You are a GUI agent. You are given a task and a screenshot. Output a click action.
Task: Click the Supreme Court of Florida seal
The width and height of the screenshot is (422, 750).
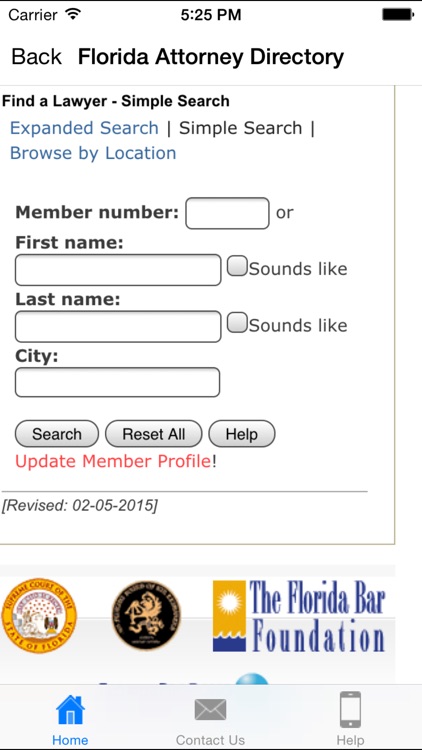[x=39, y=615]
